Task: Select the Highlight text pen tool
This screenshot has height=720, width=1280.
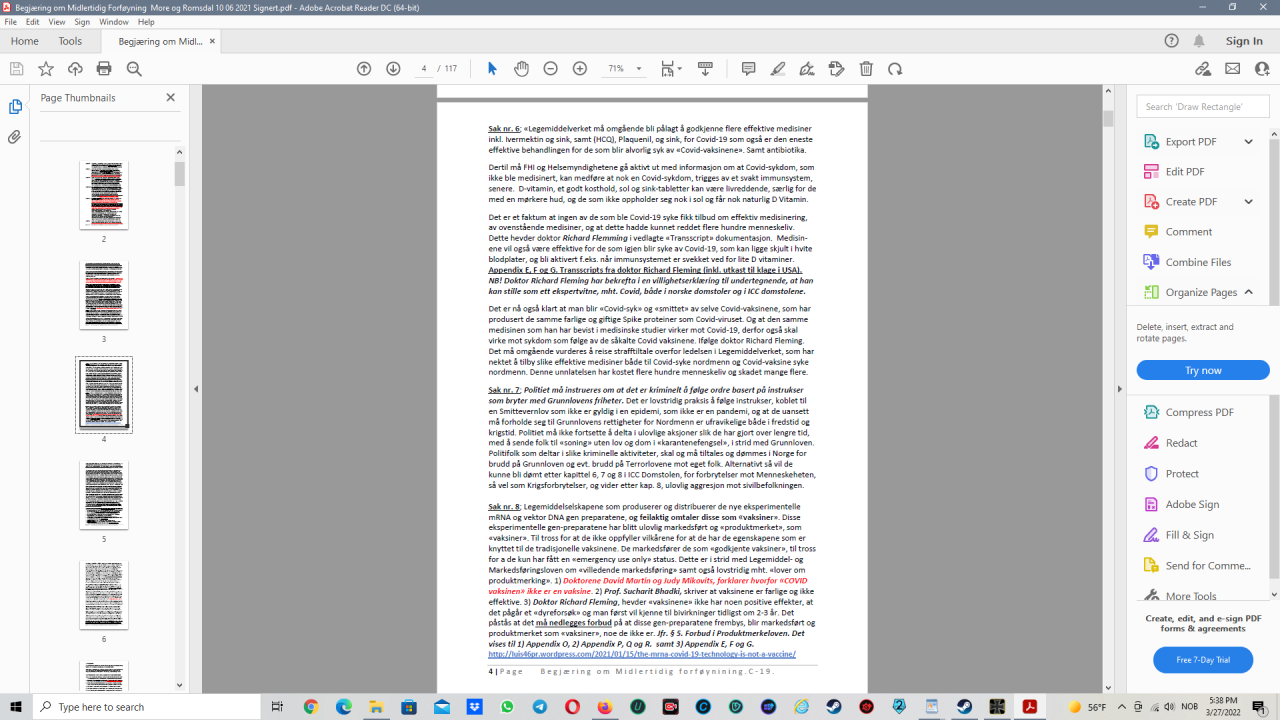Action: coord(778,69)
